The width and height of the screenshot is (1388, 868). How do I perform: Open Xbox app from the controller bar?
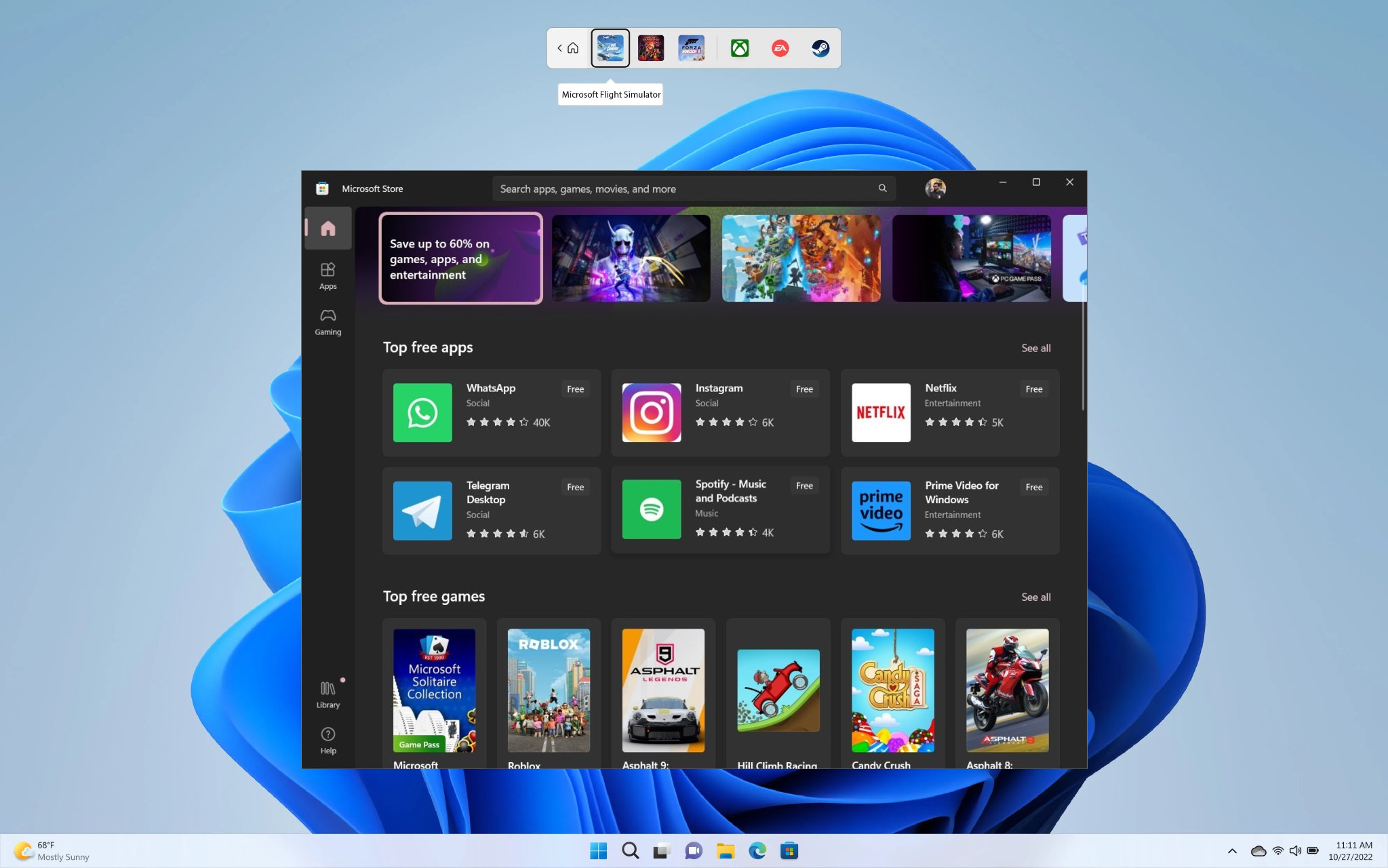coord(739,48)
